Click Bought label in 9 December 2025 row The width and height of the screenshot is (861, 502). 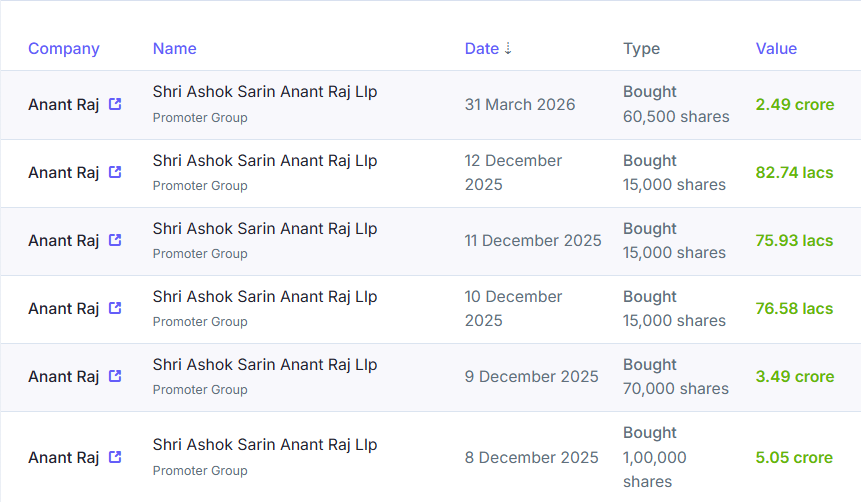[x=650, y=365]
